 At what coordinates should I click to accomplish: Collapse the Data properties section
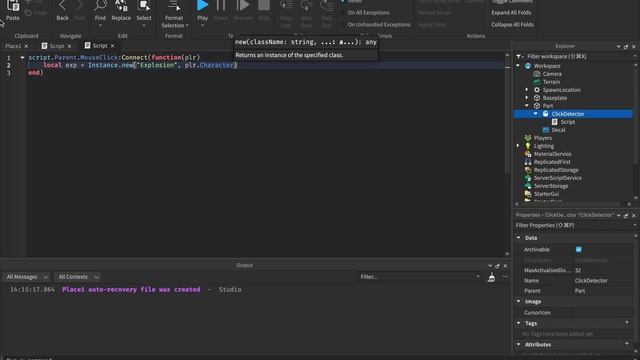519,238
